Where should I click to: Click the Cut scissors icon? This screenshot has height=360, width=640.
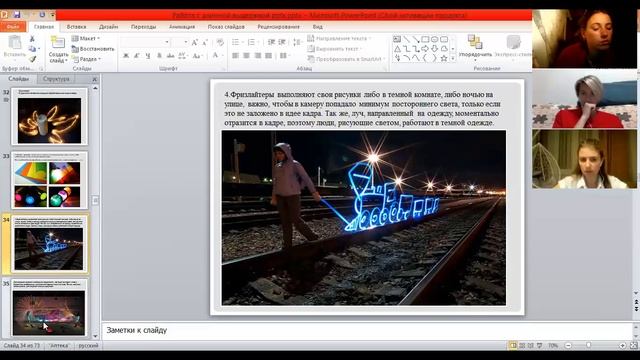32,39
